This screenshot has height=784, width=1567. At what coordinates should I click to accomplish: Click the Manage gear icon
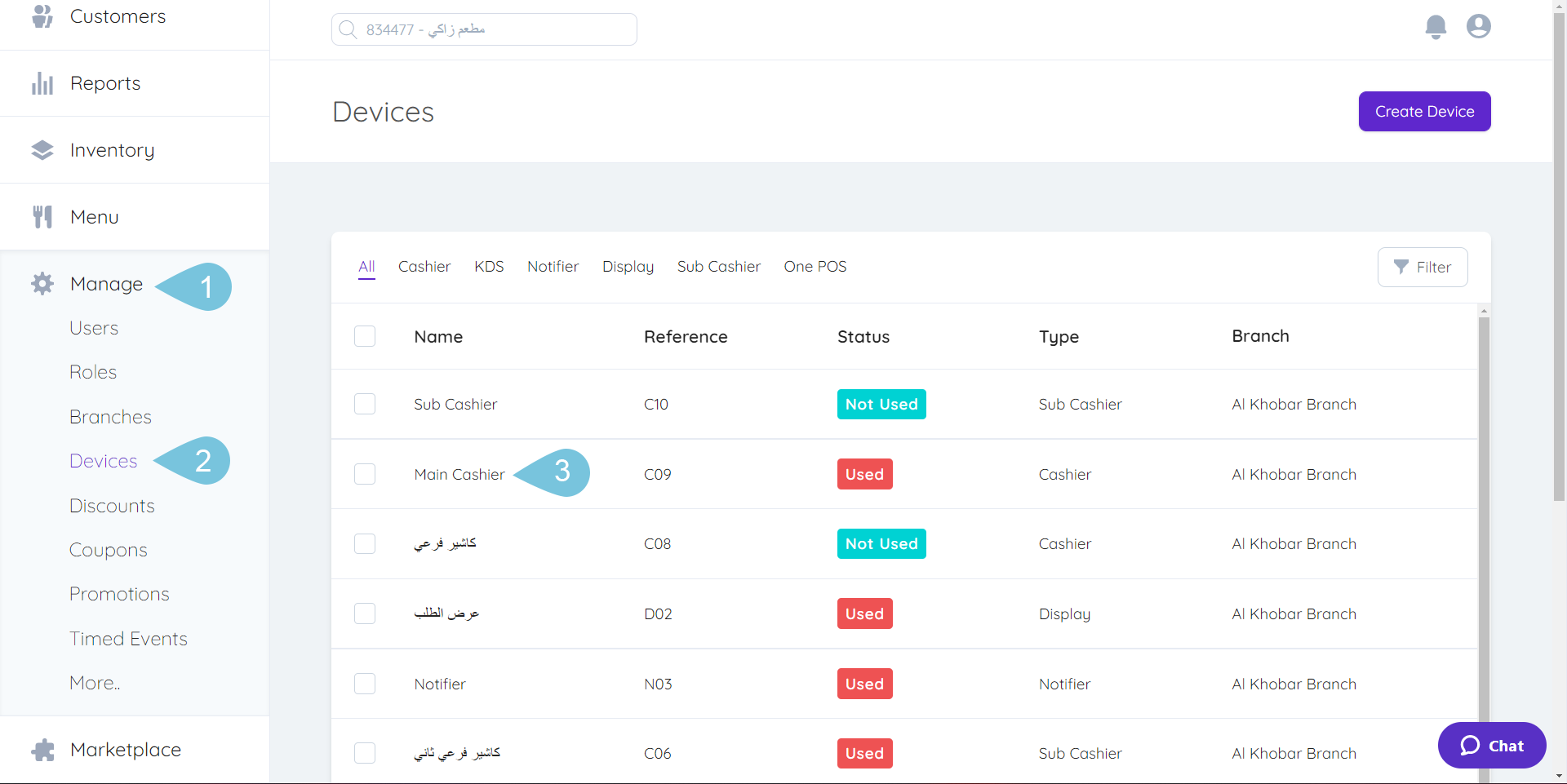[42, 283]
